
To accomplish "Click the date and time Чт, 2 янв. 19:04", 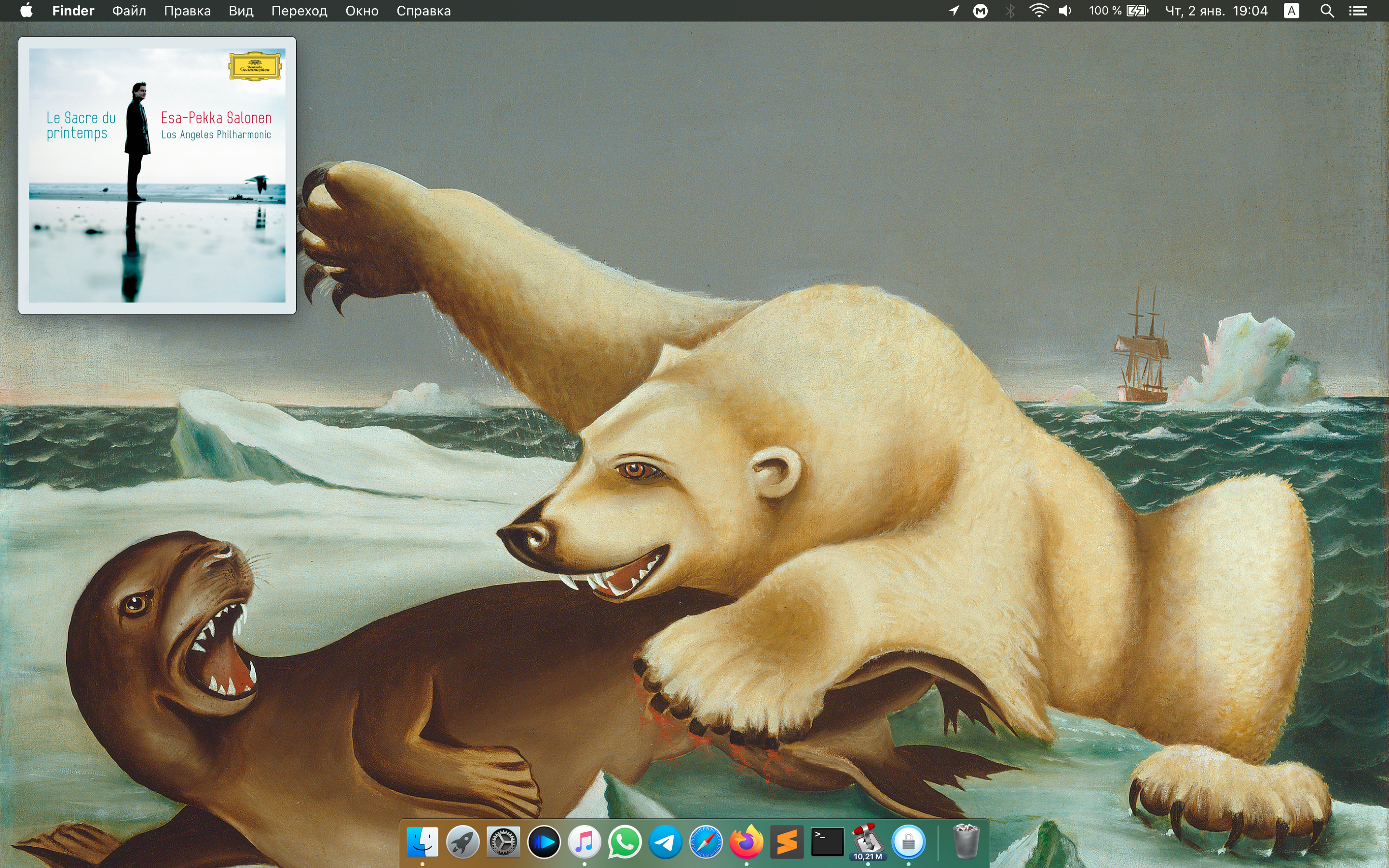I will click(x=1216, y=11).
